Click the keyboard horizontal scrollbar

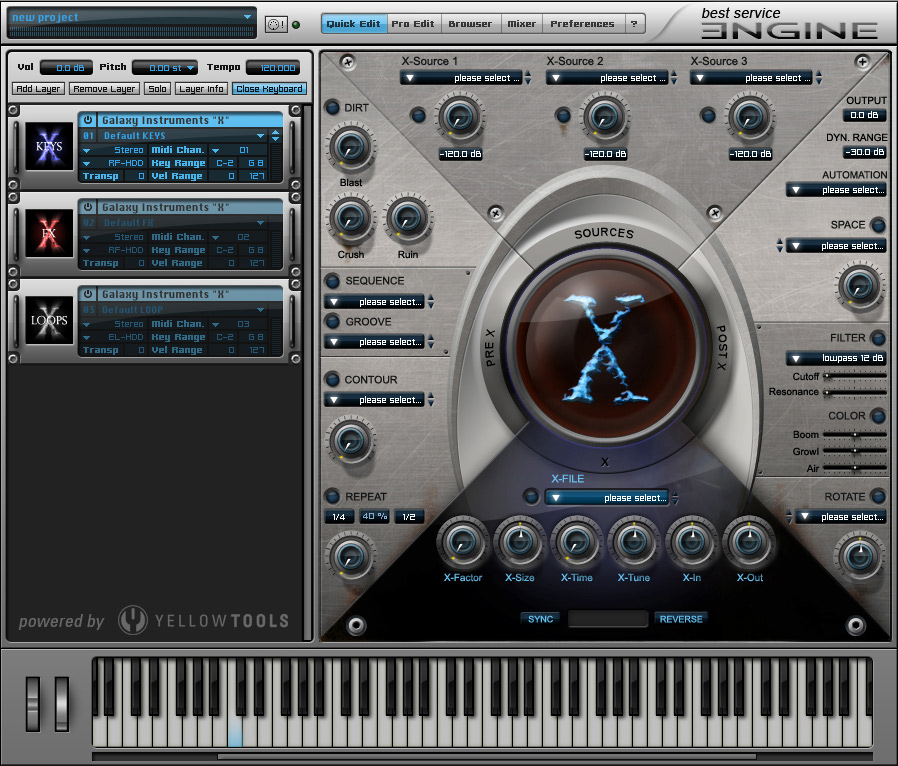(x=487, y=756)
